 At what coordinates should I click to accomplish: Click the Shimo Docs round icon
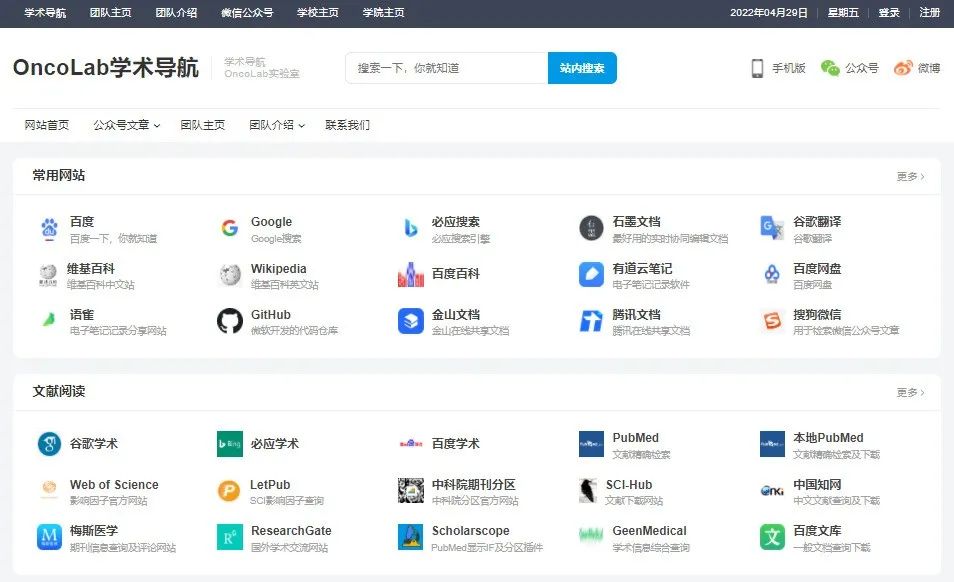pyautogui.click(x=591, y=228)
